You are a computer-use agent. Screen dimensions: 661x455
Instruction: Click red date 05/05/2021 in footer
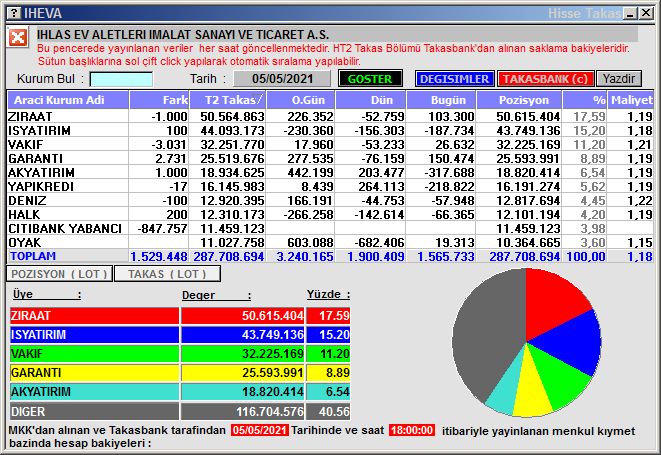point(260,430)
